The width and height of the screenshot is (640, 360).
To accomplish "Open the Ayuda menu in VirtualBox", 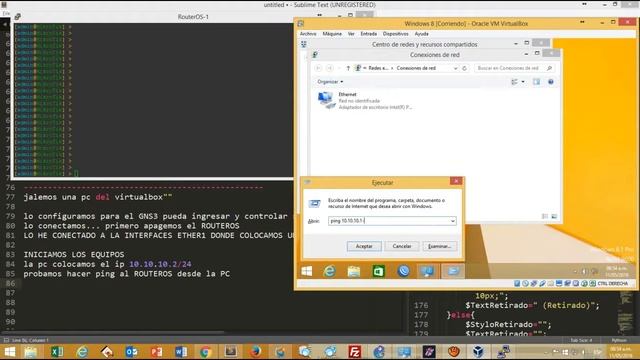I will [x=421, y=34].
